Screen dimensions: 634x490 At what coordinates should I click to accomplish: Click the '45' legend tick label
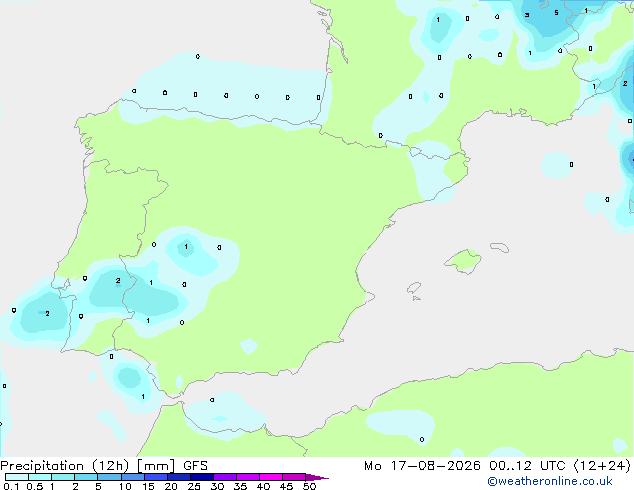click(286, 486)
